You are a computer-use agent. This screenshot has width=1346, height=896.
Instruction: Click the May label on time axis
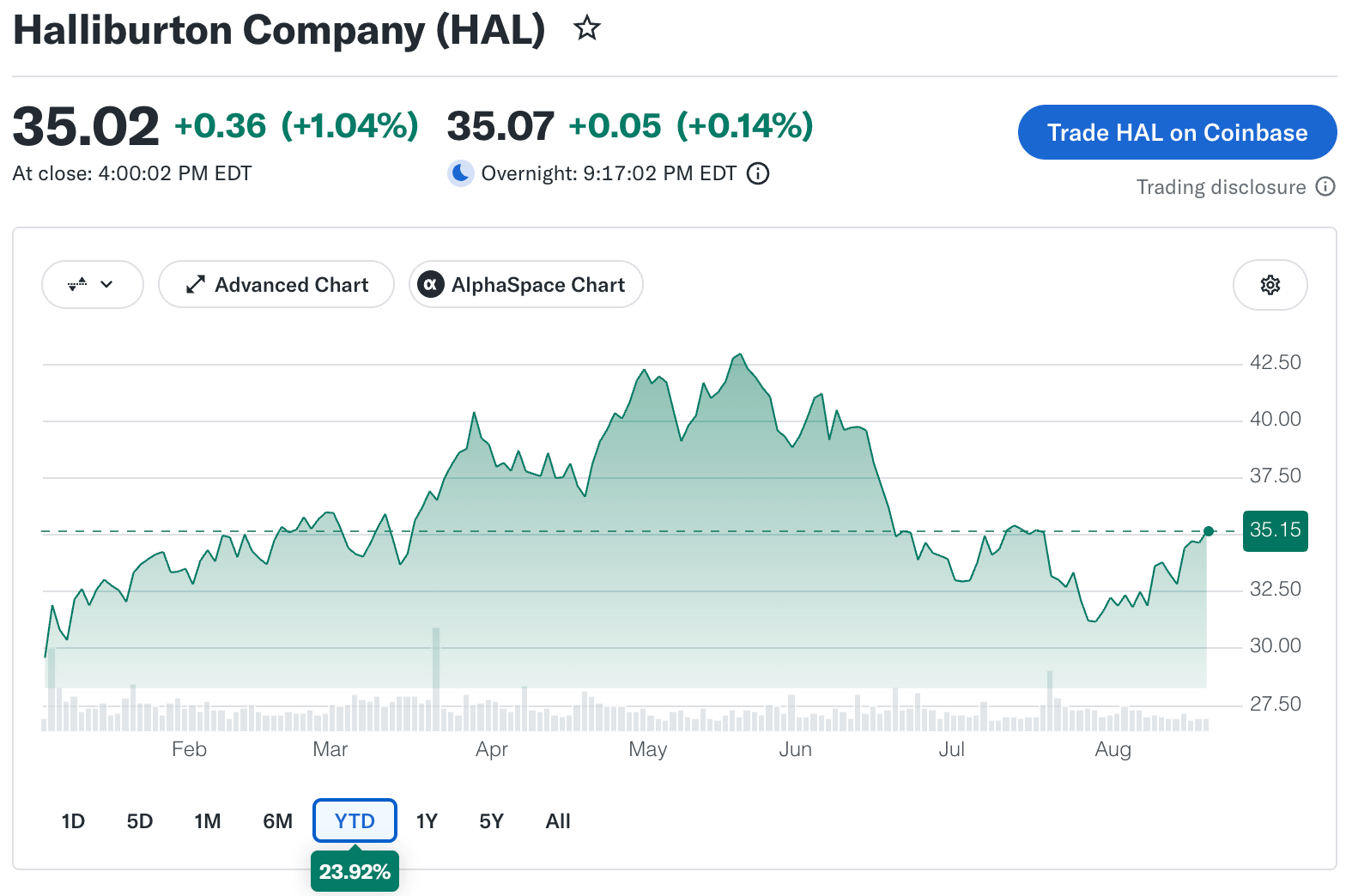click(647, 749)
